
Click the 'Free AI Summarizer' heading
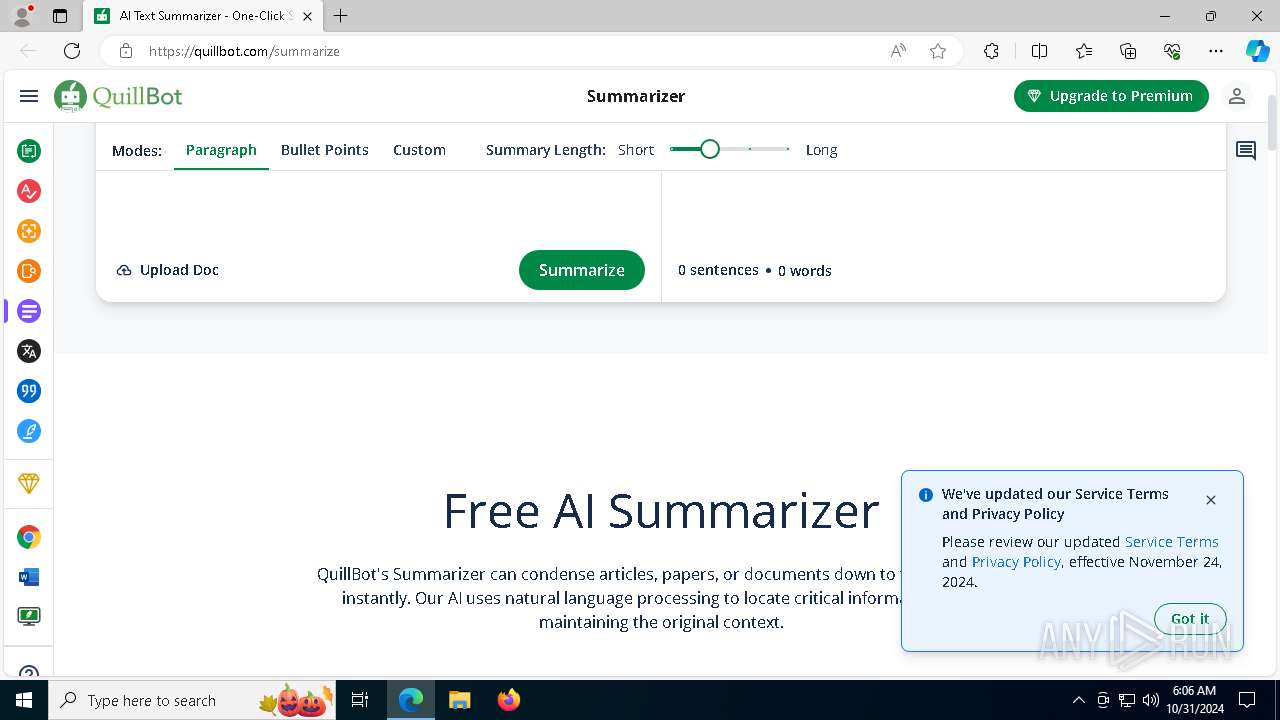[x=661, y=511]
